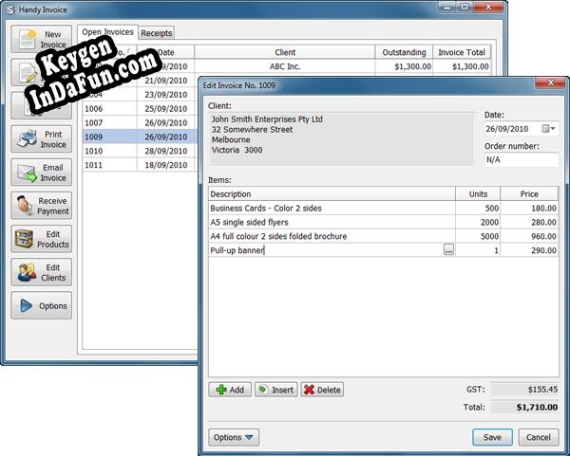
Task: Add a new item line
Action: pos(230,390)
